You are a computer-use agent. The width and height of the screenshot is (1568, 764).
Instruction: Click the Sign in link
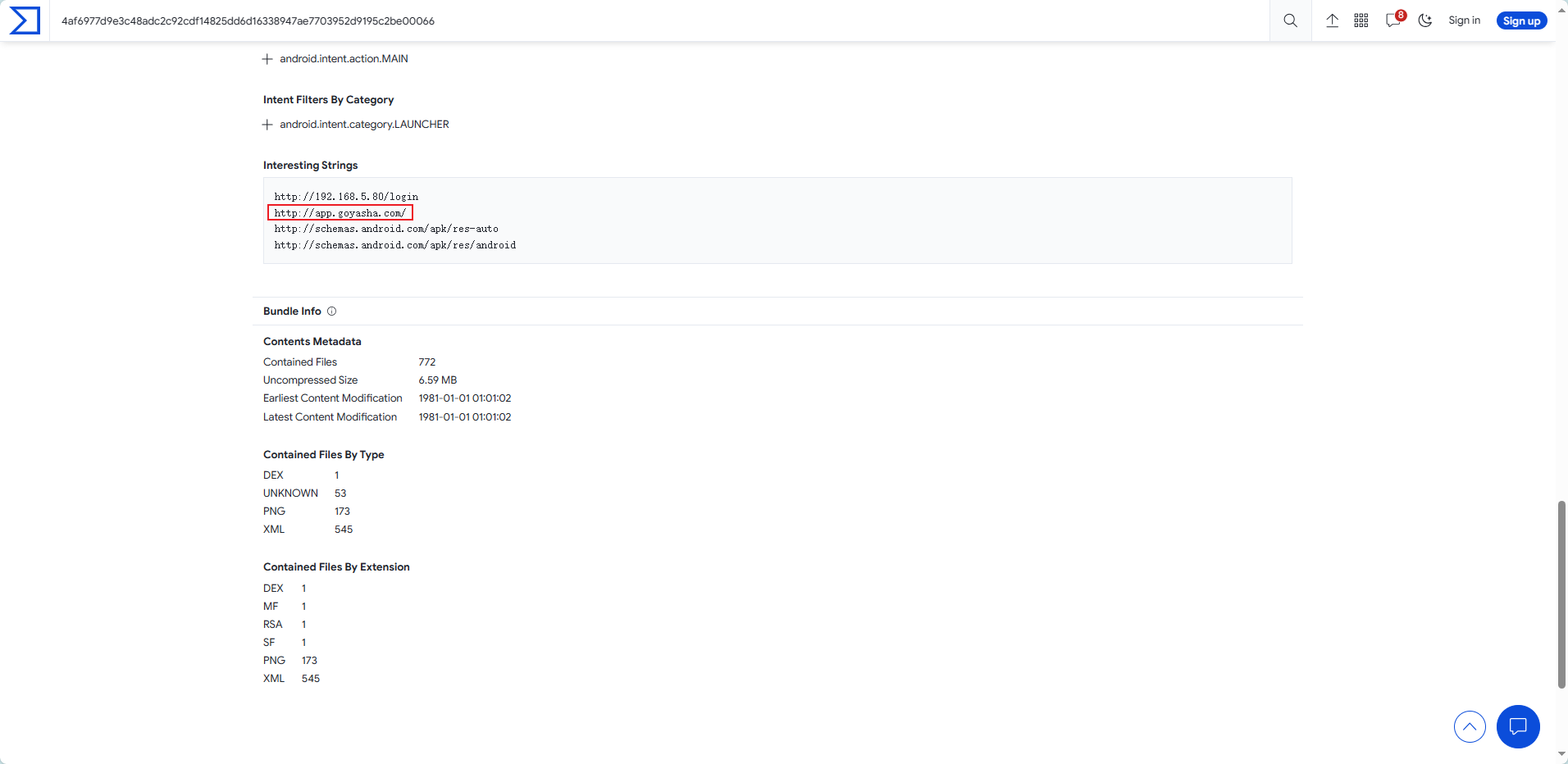pyautogui.click(x=1464, y=20)
